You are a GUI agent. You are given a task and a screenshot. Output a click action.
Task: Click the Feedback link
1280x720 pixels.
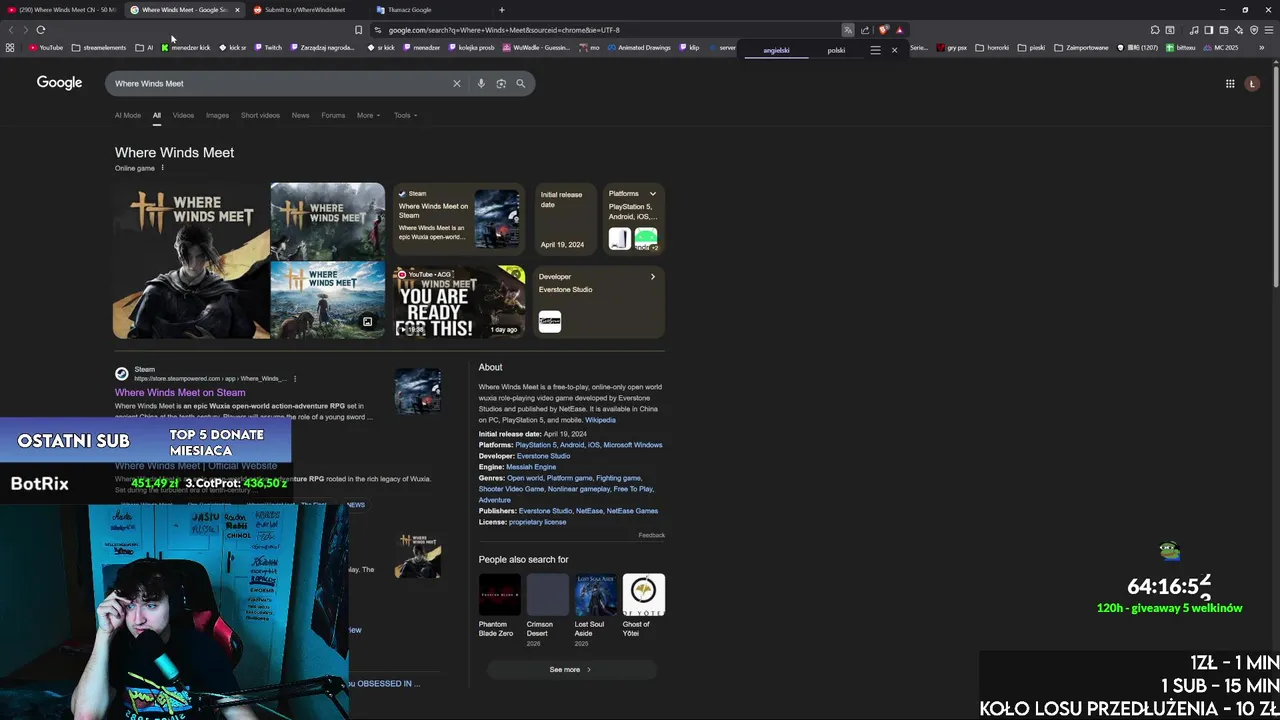click(651, 535)
